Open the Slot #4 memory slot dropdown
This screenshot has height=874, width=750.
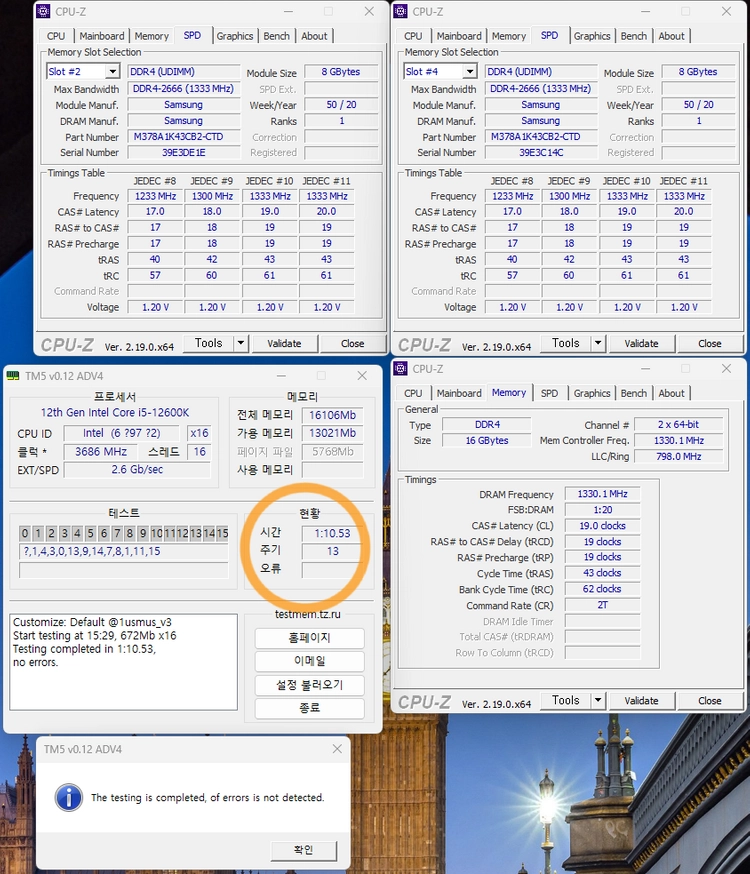pos(470,71)
